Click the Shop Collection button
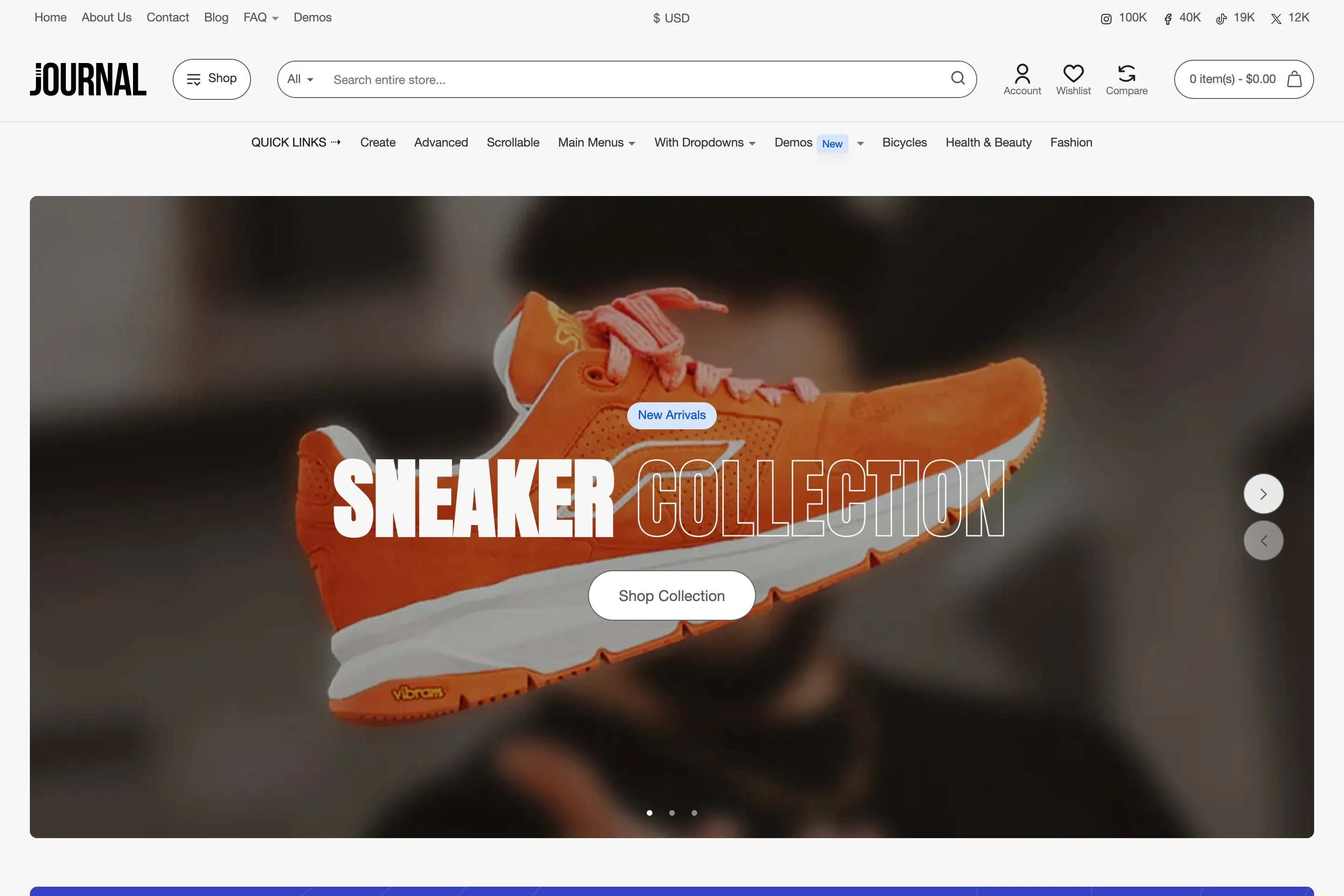 672,595
